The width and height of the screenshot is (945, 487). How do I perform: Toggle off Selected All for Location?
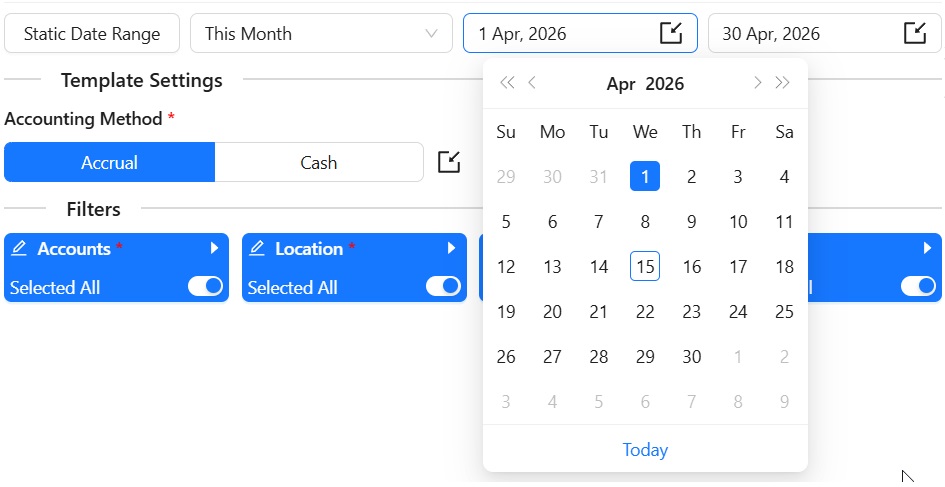pos(443,287)
